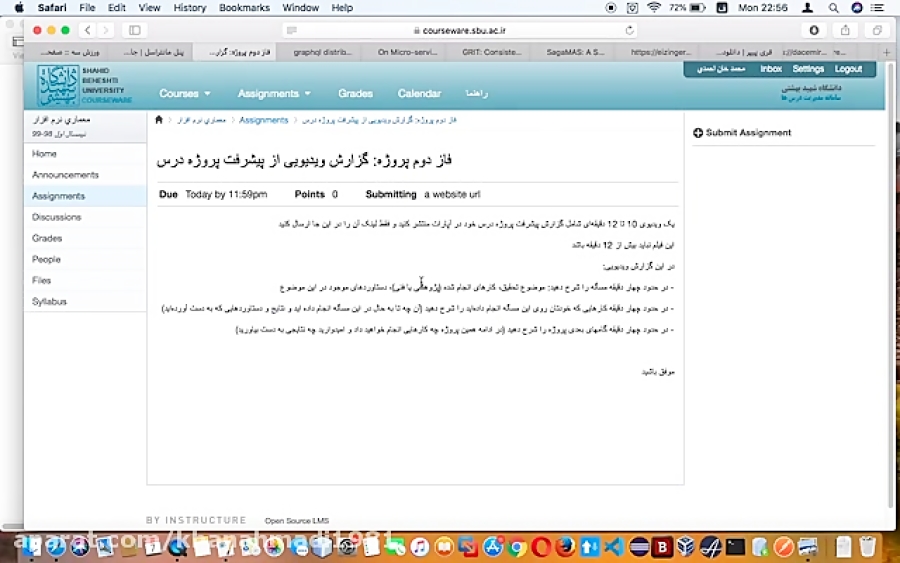Open the Settings link
The image size is (900, 563).
click(x=808, y=69)
